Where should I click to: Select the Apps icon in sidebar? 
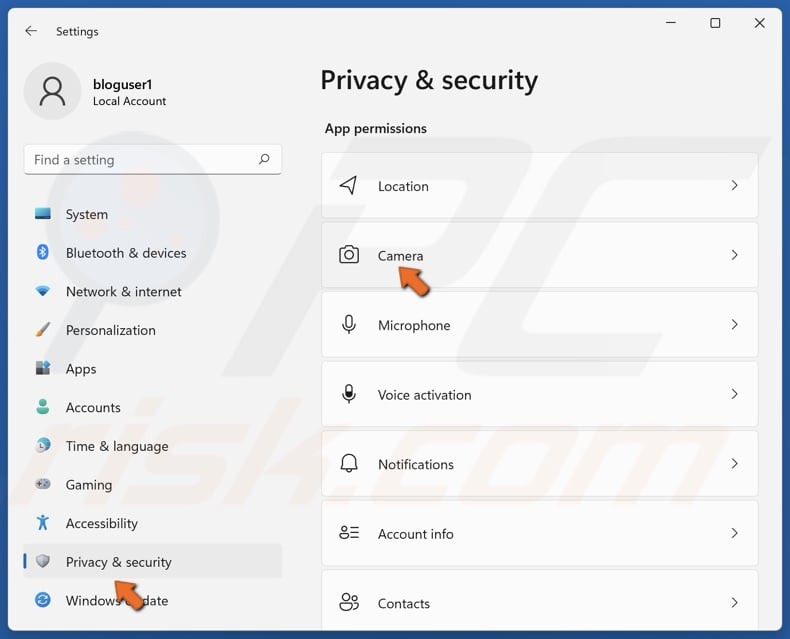[43, 368]
